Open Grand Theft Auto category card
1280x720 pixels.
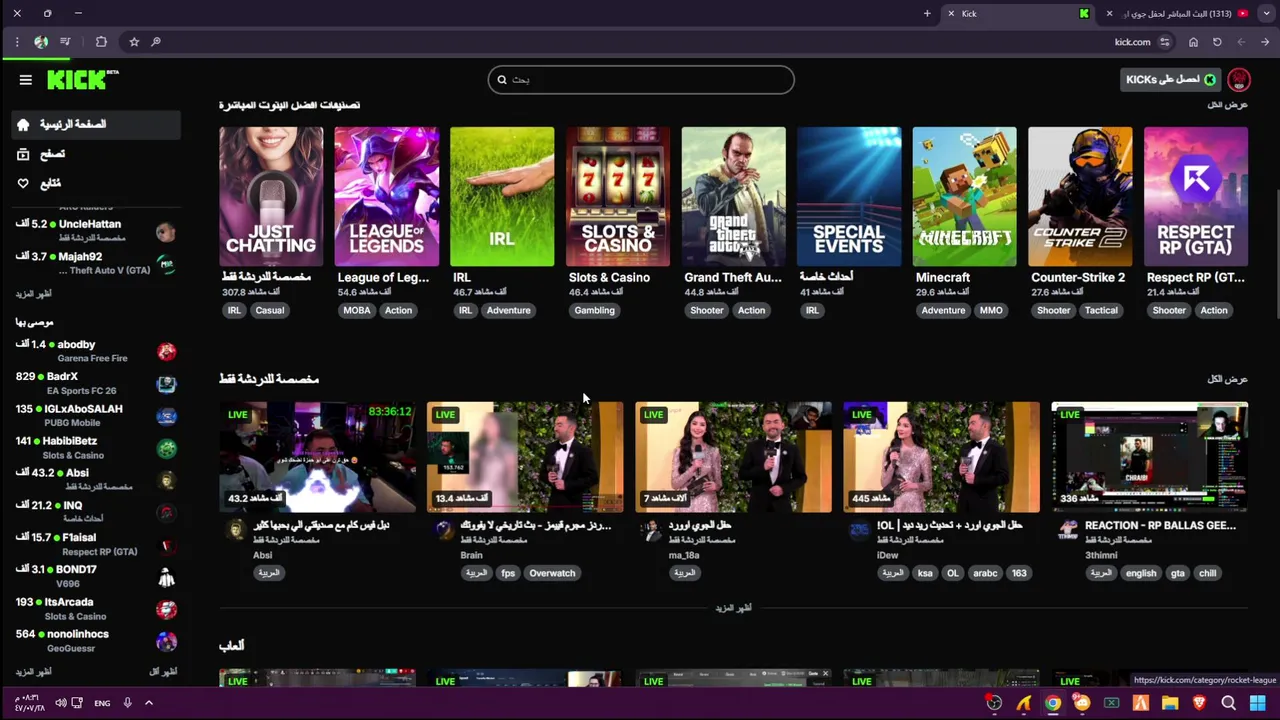coord(733,197)
